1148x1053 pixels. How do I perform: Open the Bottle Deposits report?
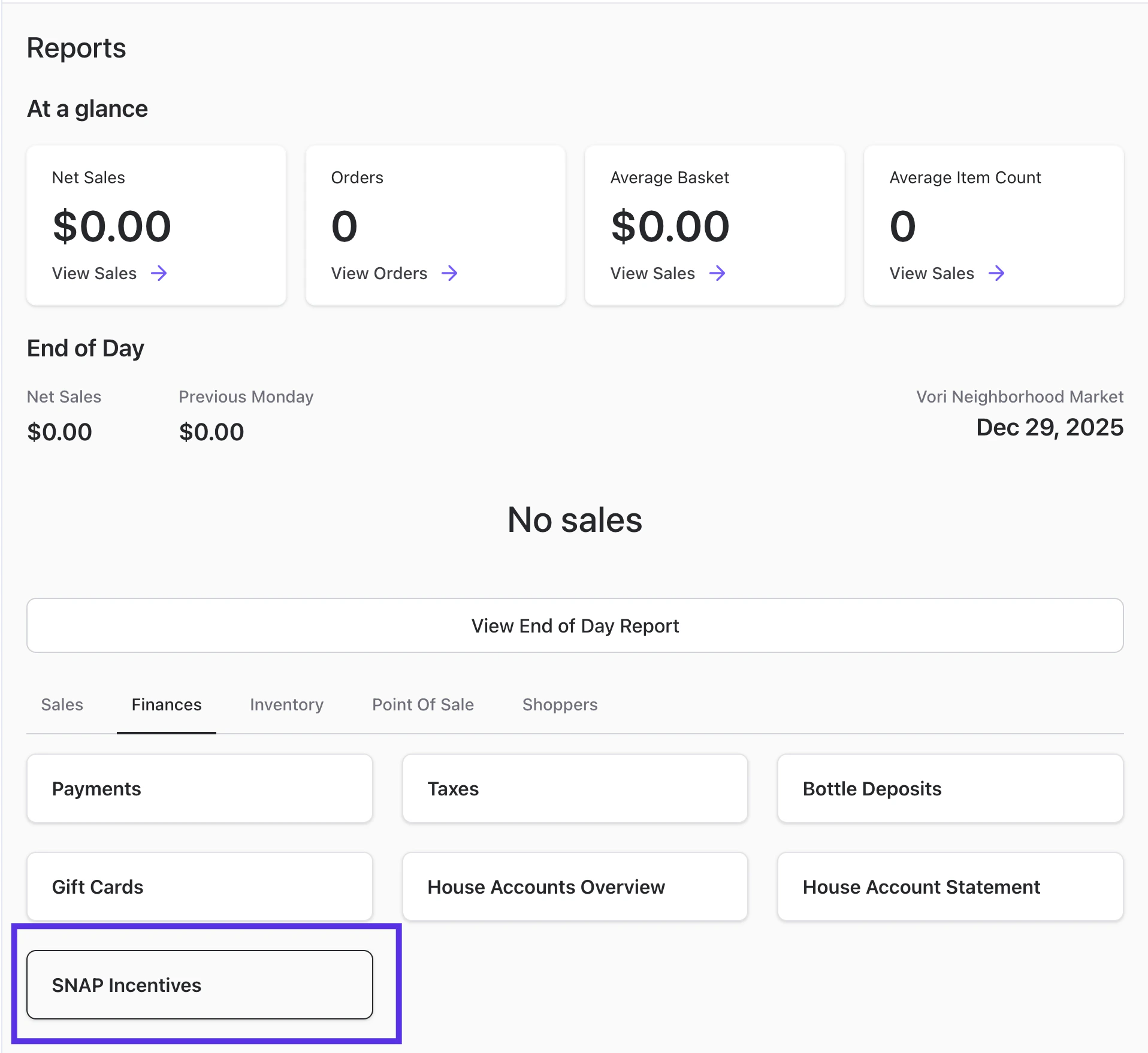950,788
